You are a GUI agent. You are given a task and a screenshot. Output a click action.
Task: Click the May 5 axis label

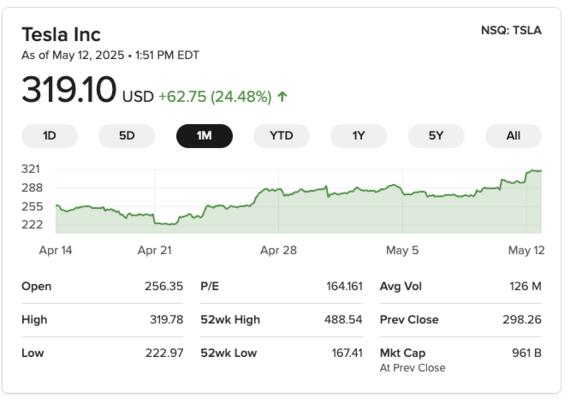[402, 251]
